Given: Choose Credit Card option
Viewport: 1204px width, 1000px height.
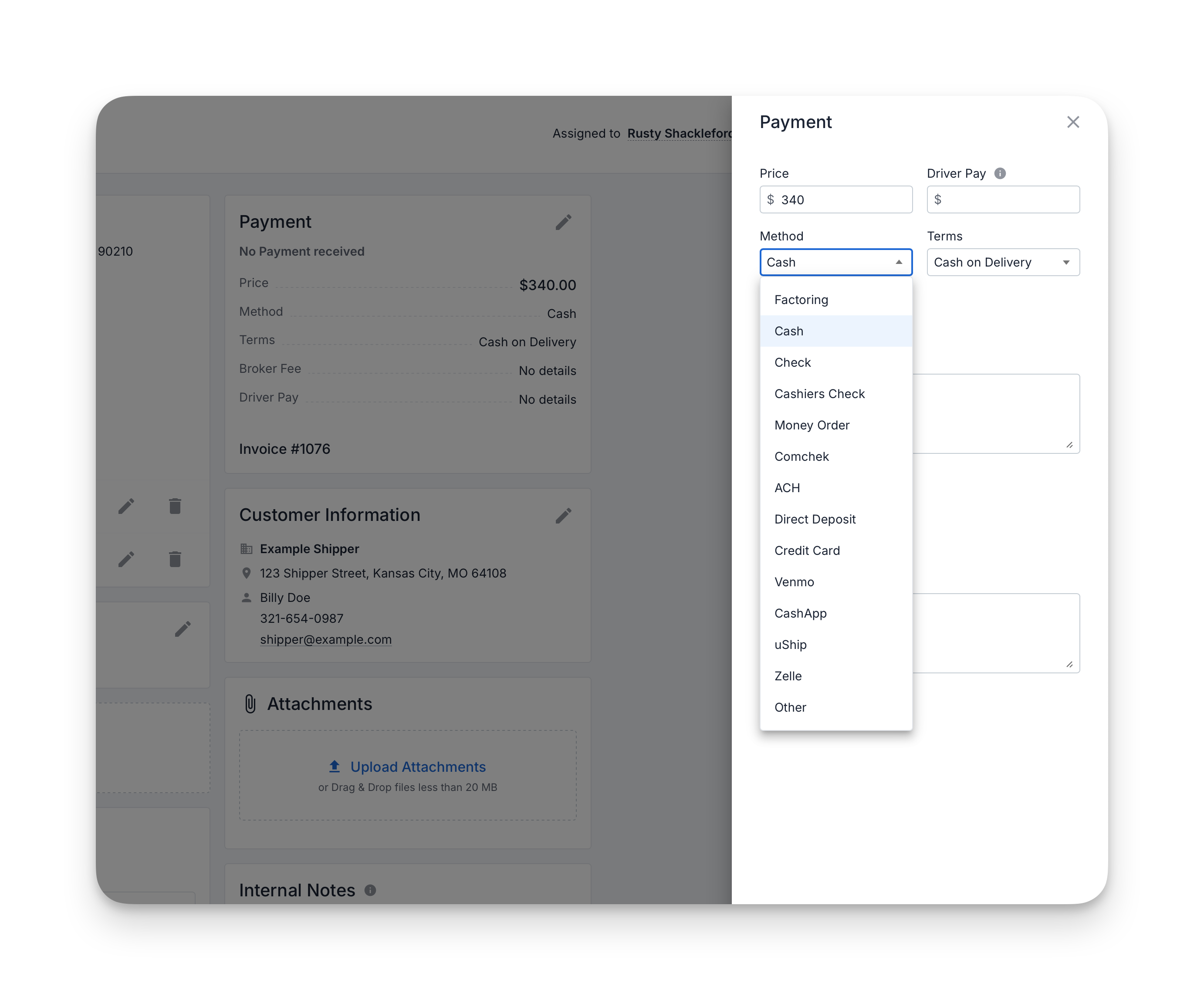Looking at the screenshot, I should 836,551.
